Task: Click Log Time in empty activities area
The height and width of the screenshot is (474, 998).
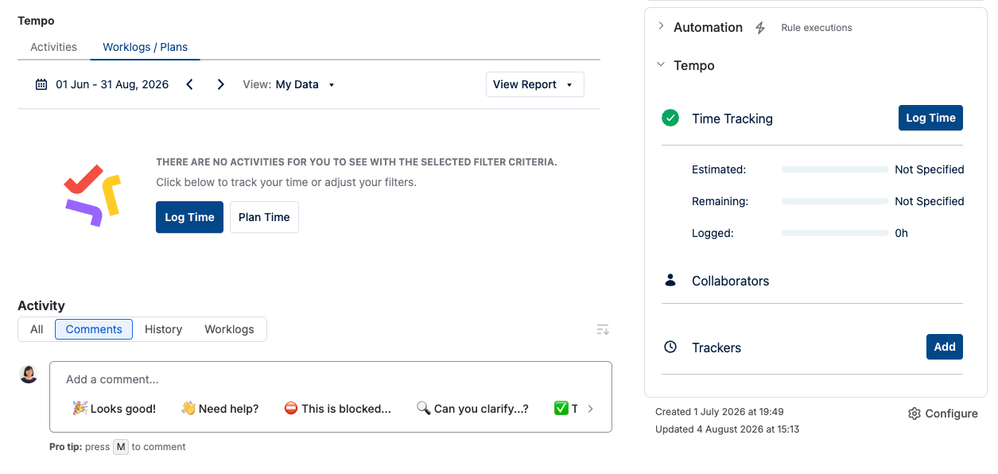Action: pos(190,217)
